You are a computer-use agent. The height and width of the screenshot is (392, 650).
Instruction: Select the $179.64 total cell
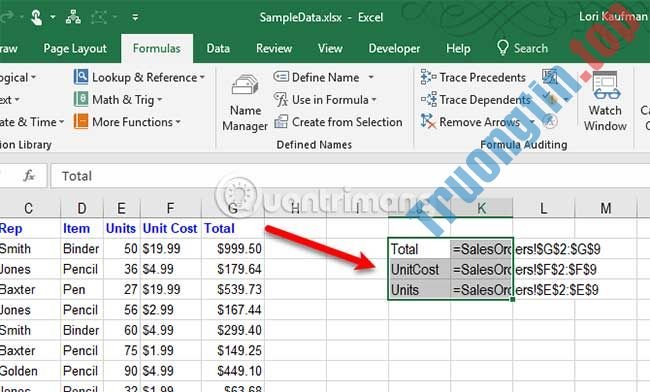pos(233,269)
